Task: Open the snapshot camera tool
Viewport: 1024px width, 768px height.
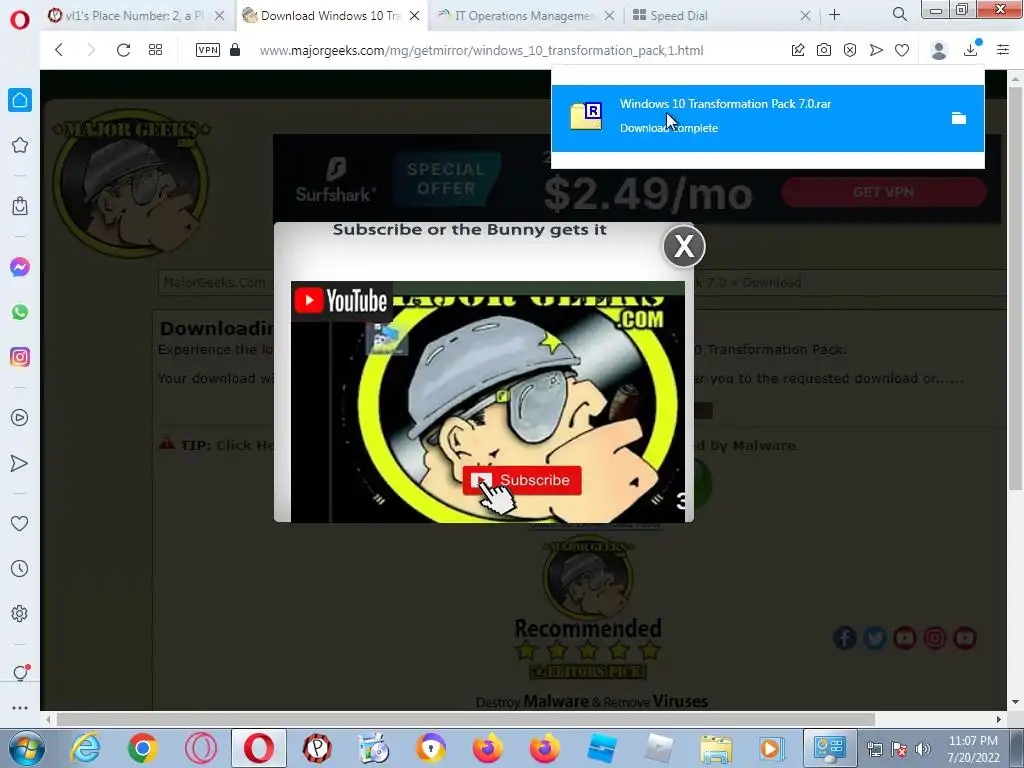Action: point(824,50)
